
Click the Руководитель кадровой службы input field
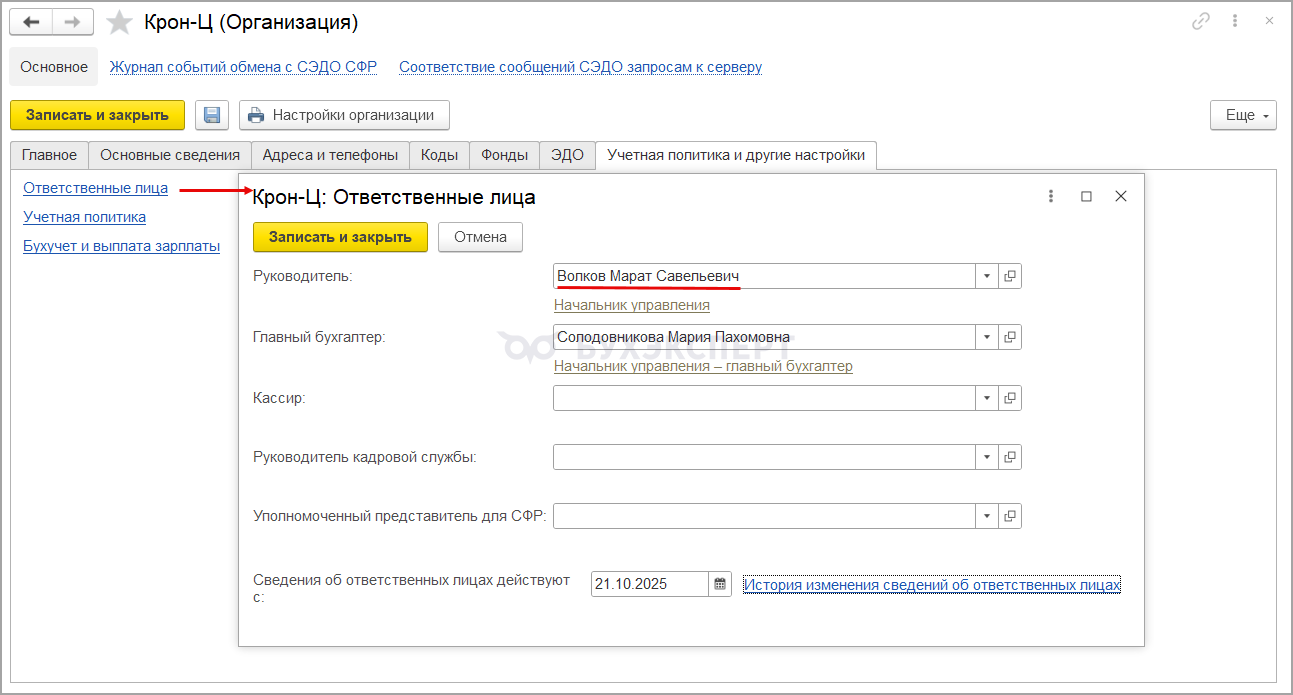pos(763,457)
